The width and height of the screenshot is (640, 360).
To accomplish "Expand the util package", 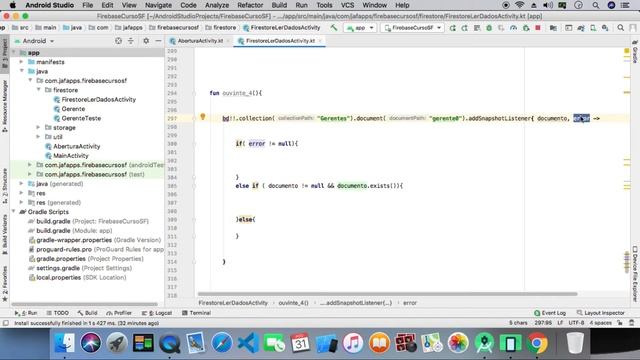I will [39, 137].
